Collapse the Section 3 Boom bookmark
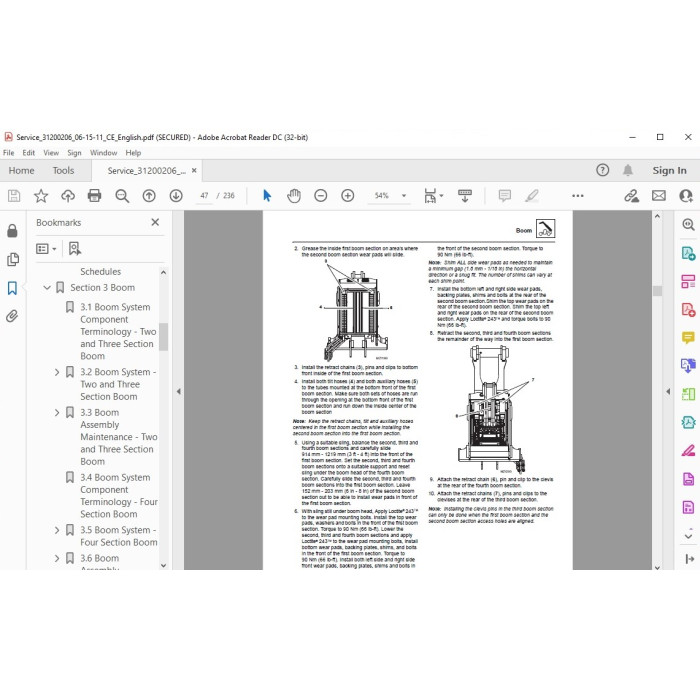The height and width of the screenshot is (700, 700). (x=47, y=288)
